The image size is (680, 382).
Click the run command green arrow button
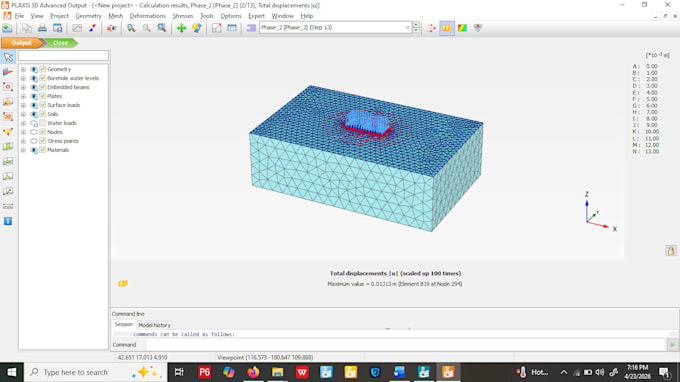pos(672,345)
